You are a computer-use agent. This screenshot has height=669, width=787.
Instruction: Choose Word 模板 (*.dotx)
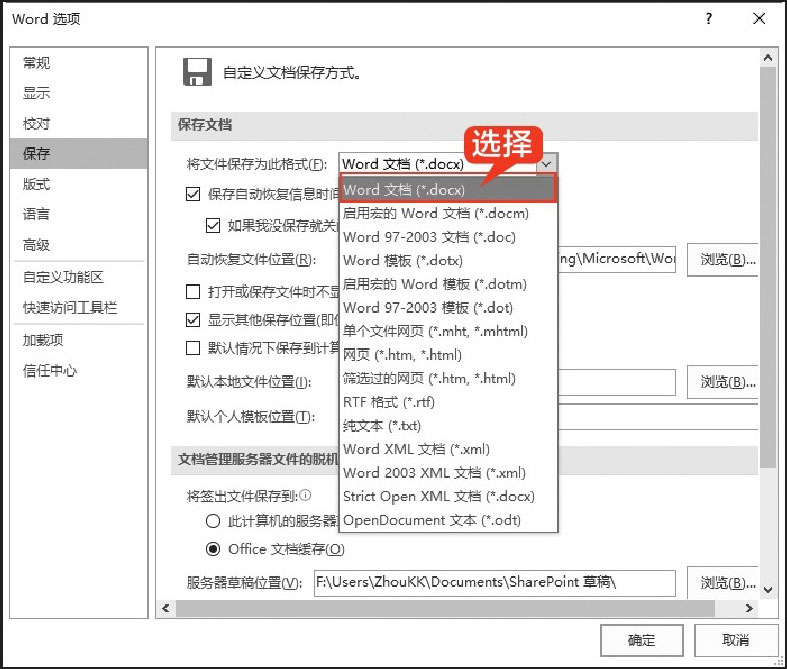[448, 260]
